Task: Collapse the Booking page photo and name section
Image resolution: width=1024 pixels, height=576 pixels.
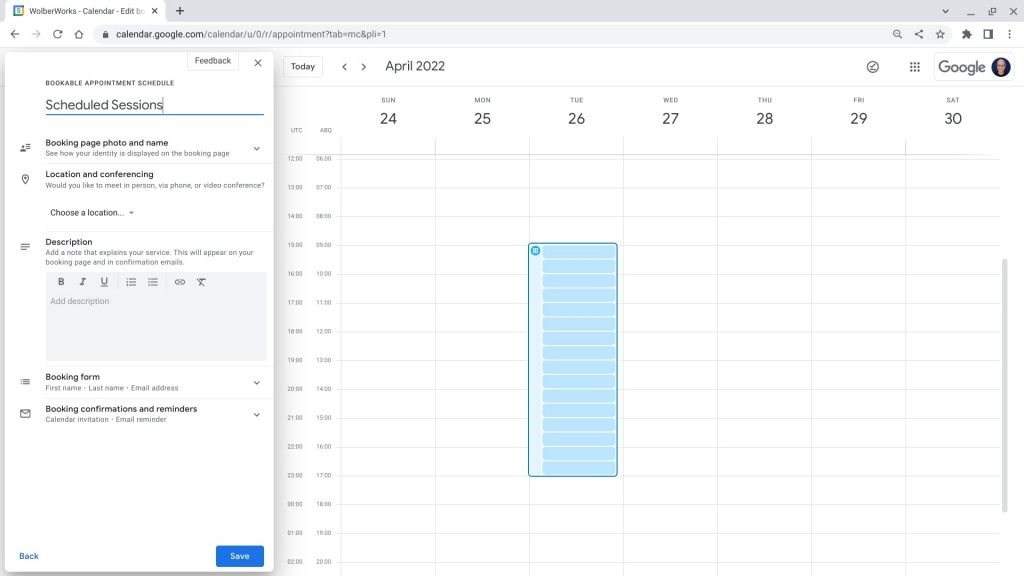Action: [x=256, y=146]
